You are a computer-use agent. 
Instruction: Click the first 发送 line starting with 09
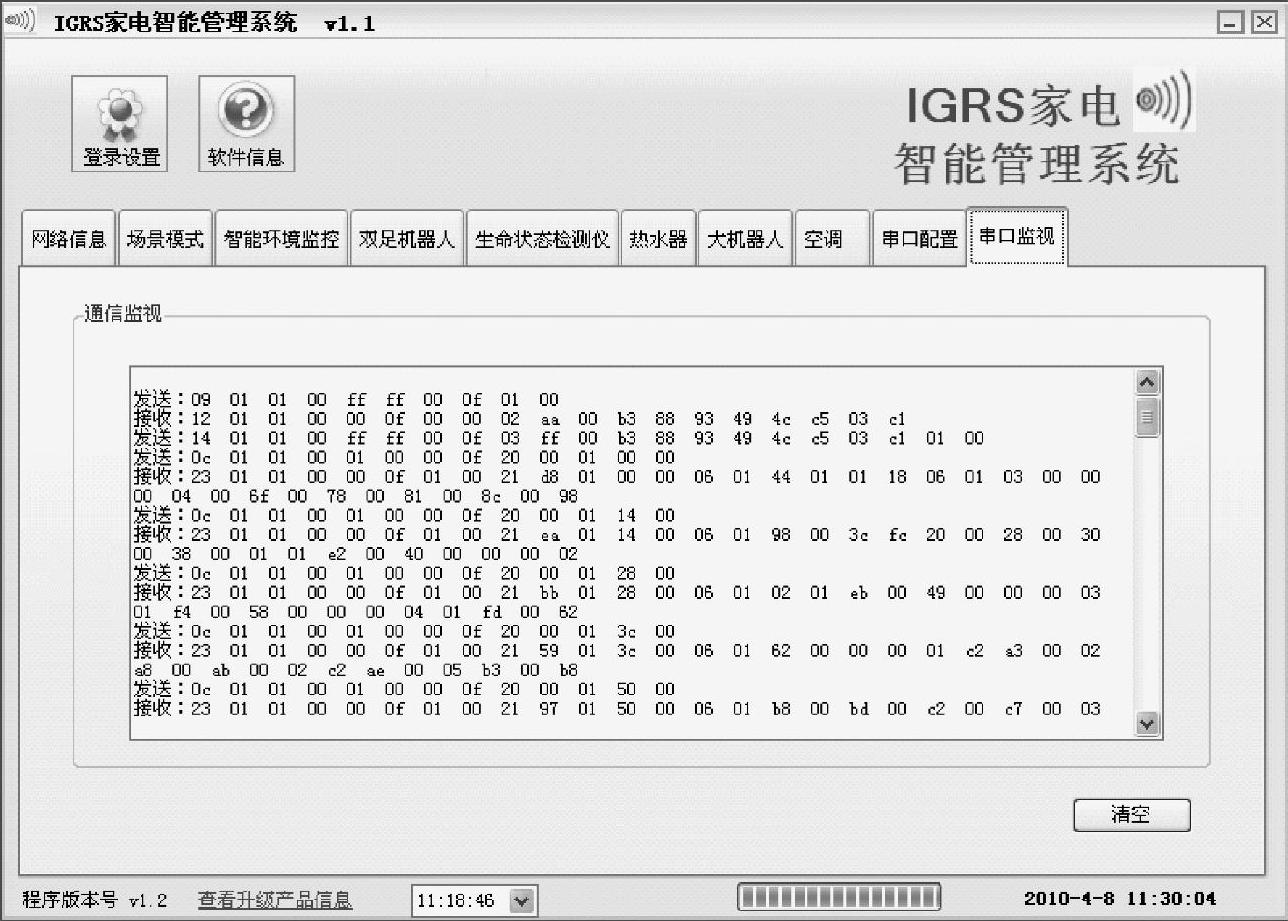coord(347,400)
